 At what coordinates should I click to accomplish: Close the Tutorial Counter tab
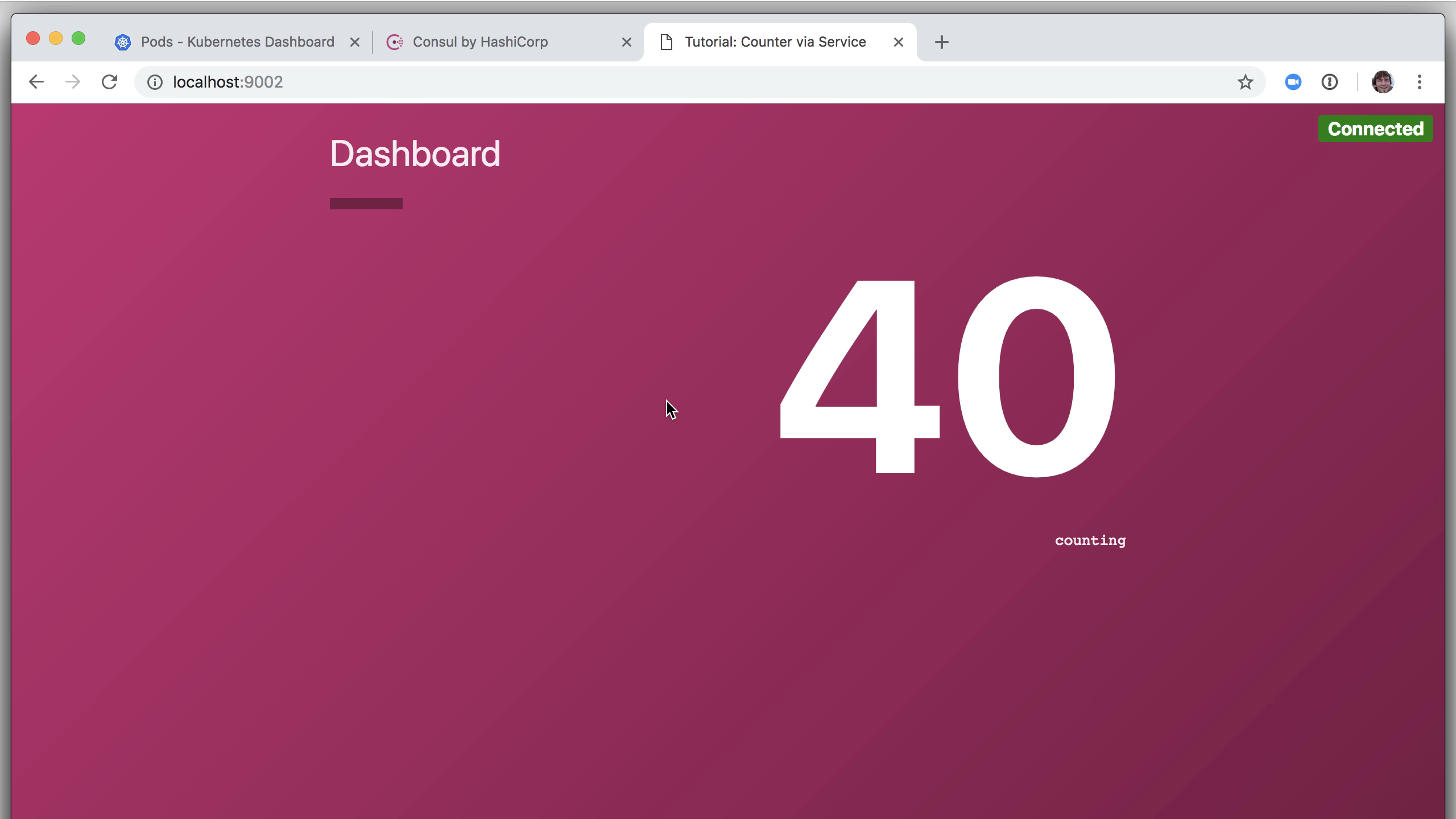pos(899,42)
